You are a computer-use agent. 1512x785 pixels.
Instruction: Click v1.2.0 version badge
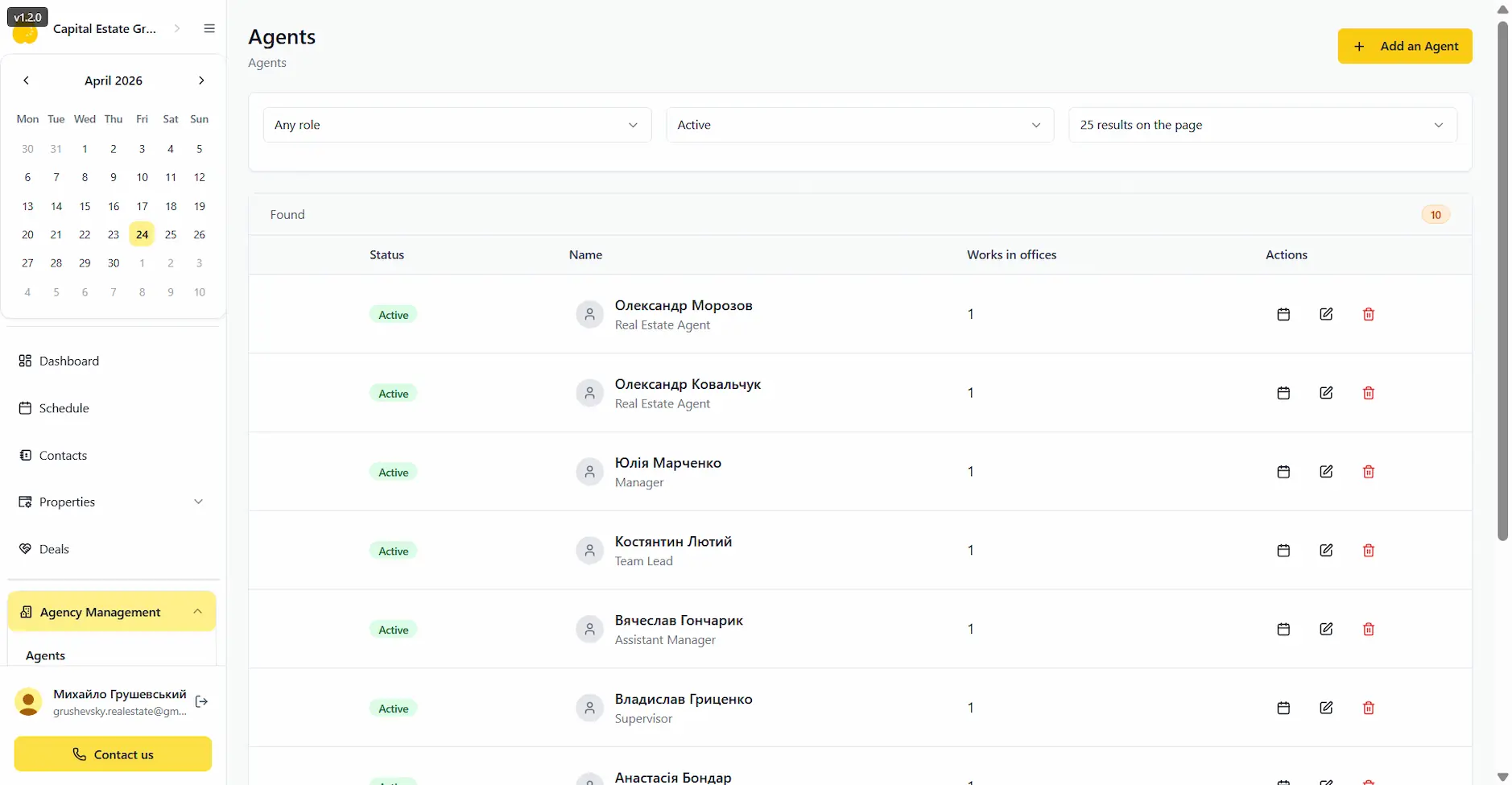pyautogui.click(x=27, y=17)
